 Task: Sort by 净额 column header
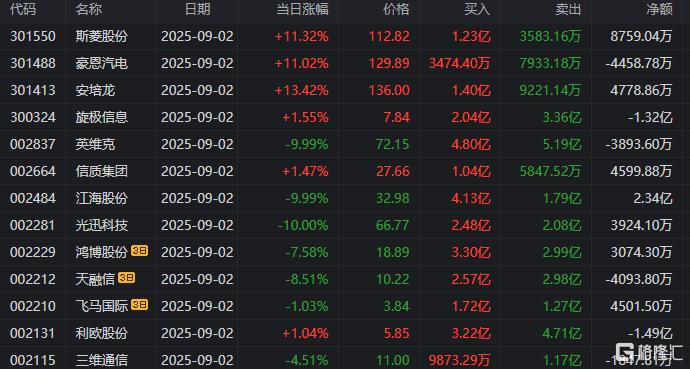[x=659, y=9]
